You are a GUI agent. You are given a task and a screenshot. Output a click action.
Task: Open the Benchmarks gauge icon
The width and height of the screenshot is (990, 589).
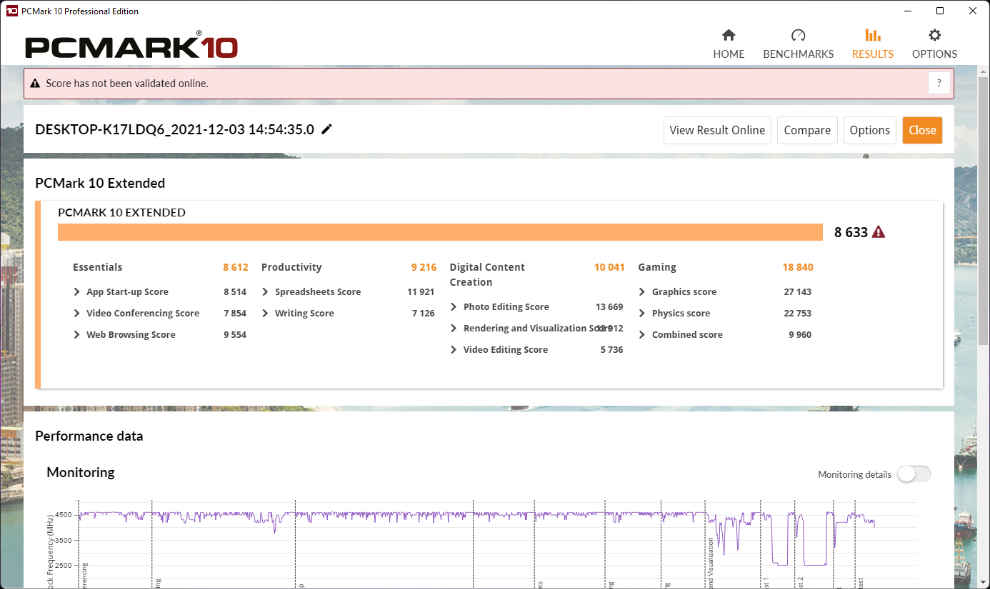[x=798, y=35]
